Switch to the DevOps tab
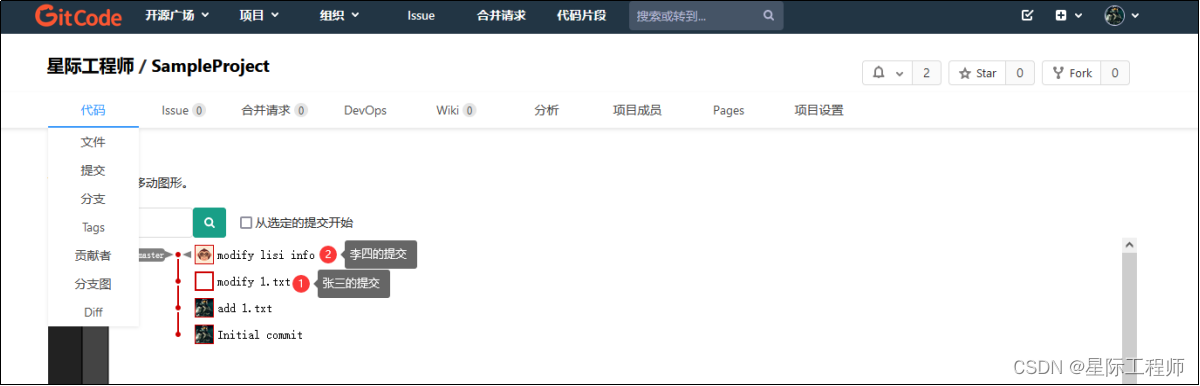 coord(365,110)
